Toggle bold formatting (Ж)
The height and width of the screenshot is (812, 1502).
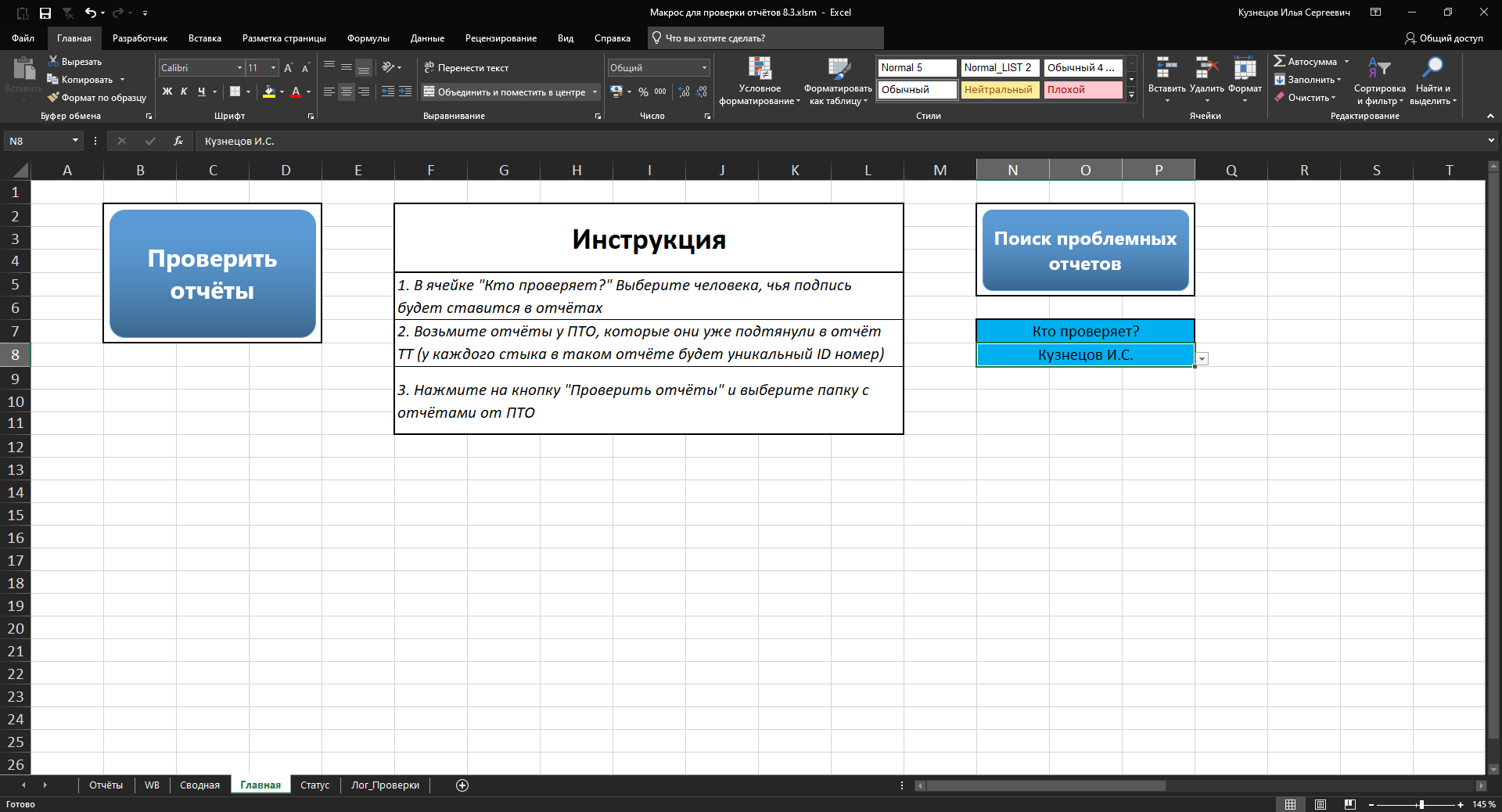(167, 92)
